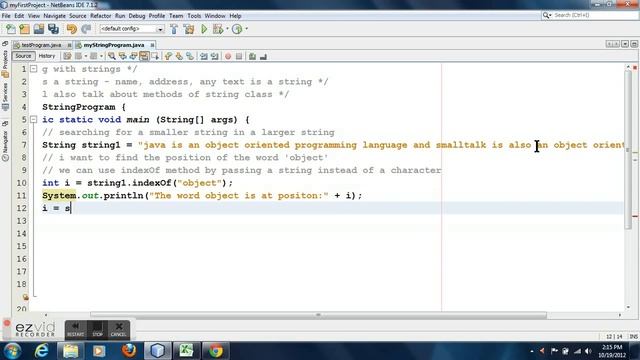
Task: Click Stop on the ezvid recorder
Action: pos(97,330)
